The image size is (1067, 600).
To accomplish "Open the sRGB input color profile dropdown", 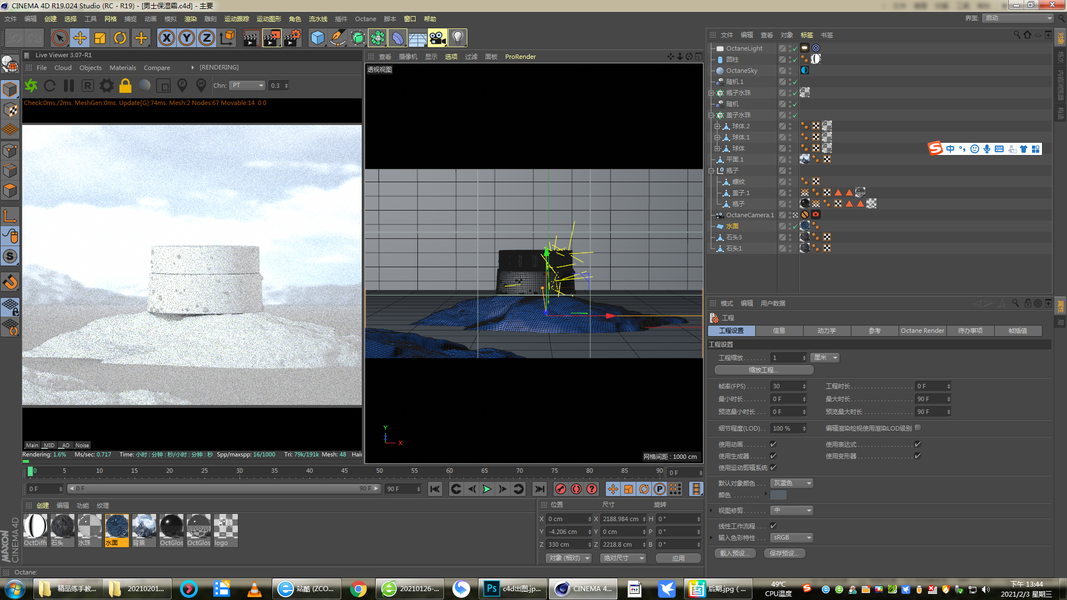I will 791,537.
